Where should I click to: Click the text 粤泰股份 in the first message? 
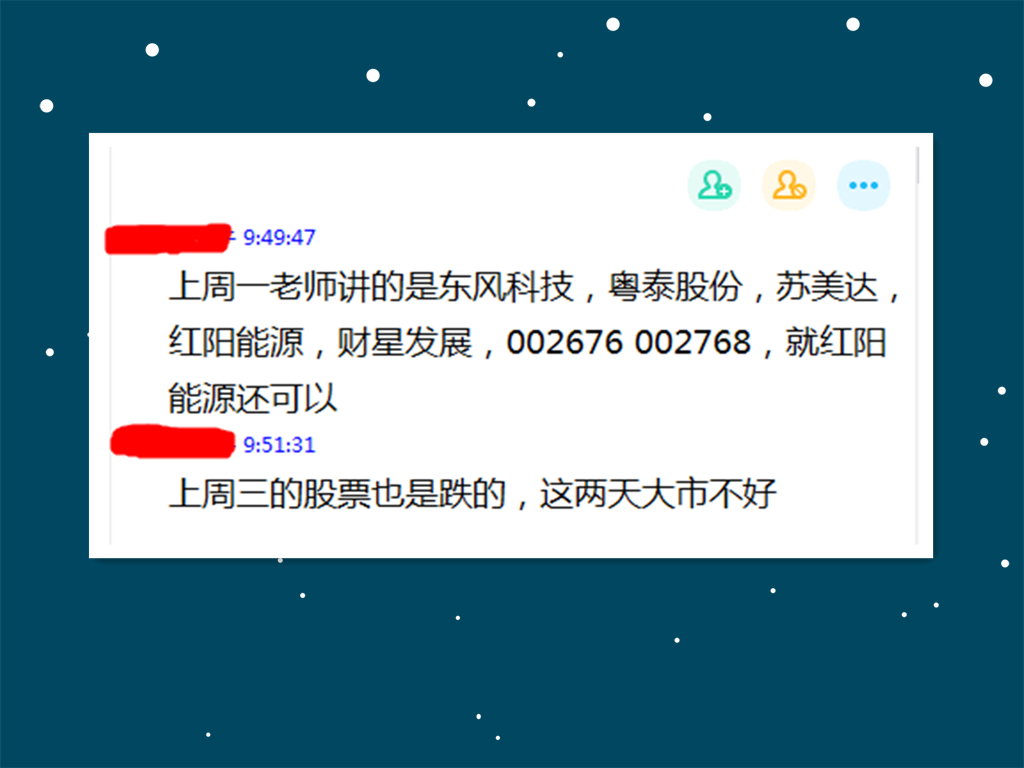pos(675,286)
